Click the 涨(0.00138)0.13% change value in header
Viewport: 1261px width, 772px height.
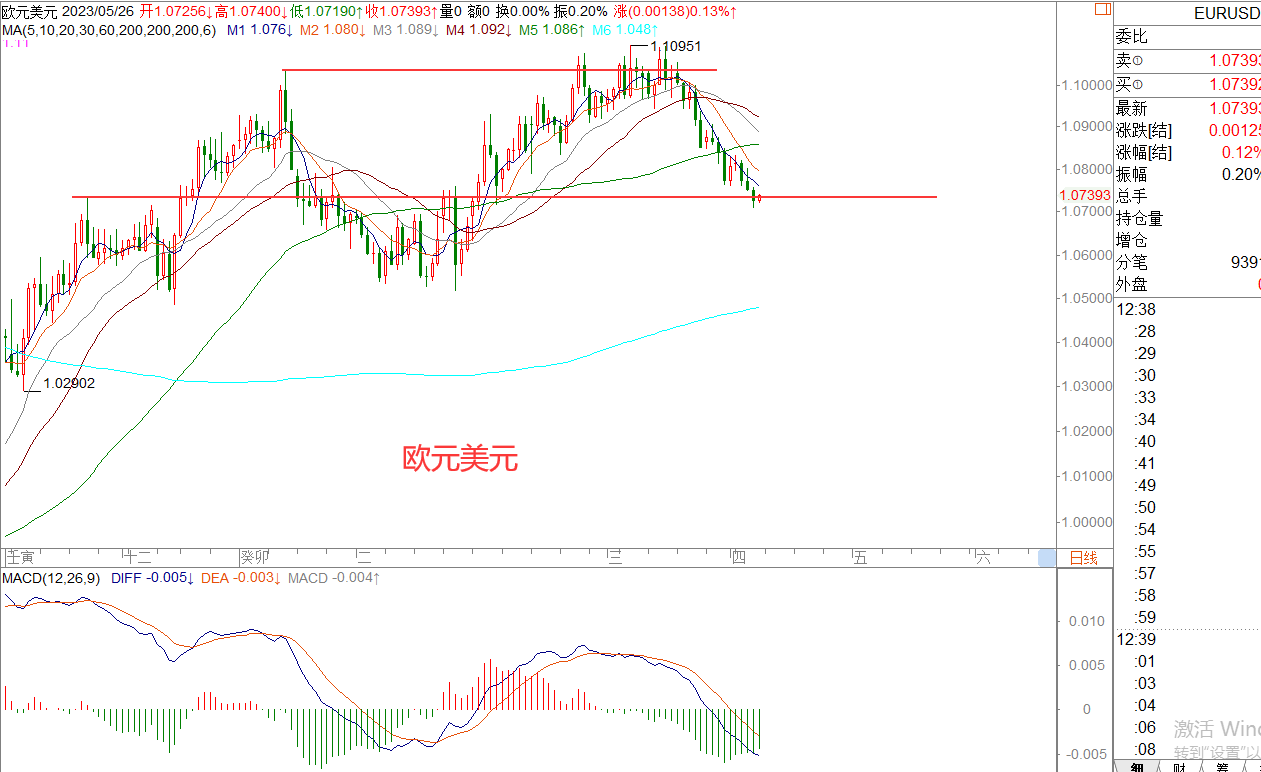coord(676,12)
